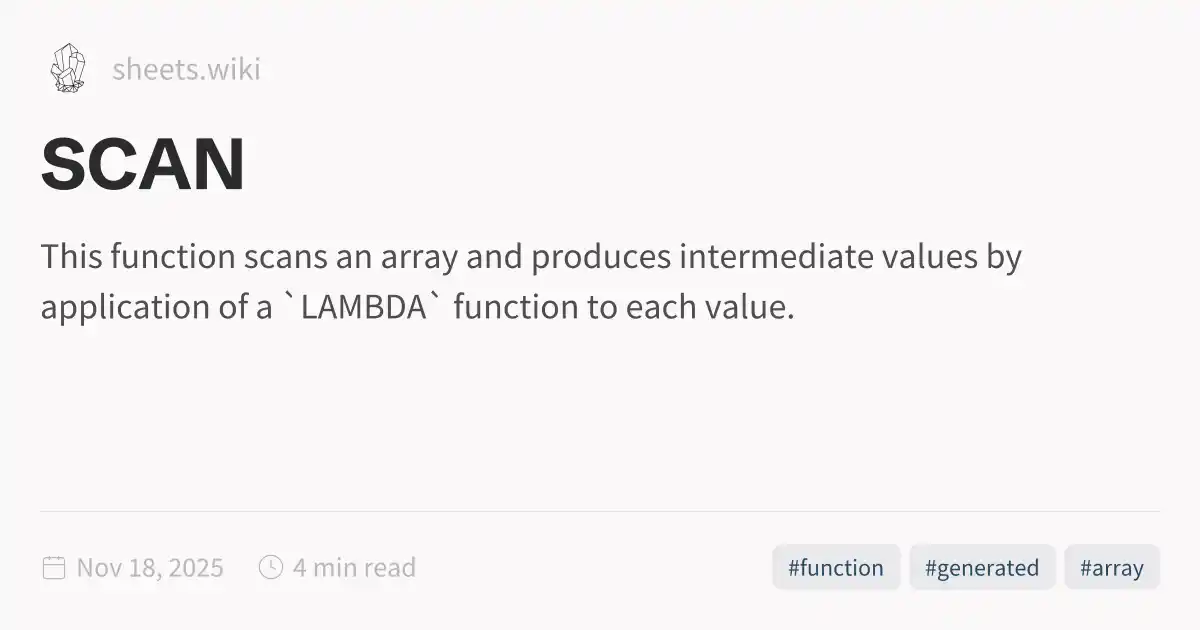Viewport: 1200px width, 630px height.
Task: Click the calendar icon beside the date
Action: [x=53, y=568]
